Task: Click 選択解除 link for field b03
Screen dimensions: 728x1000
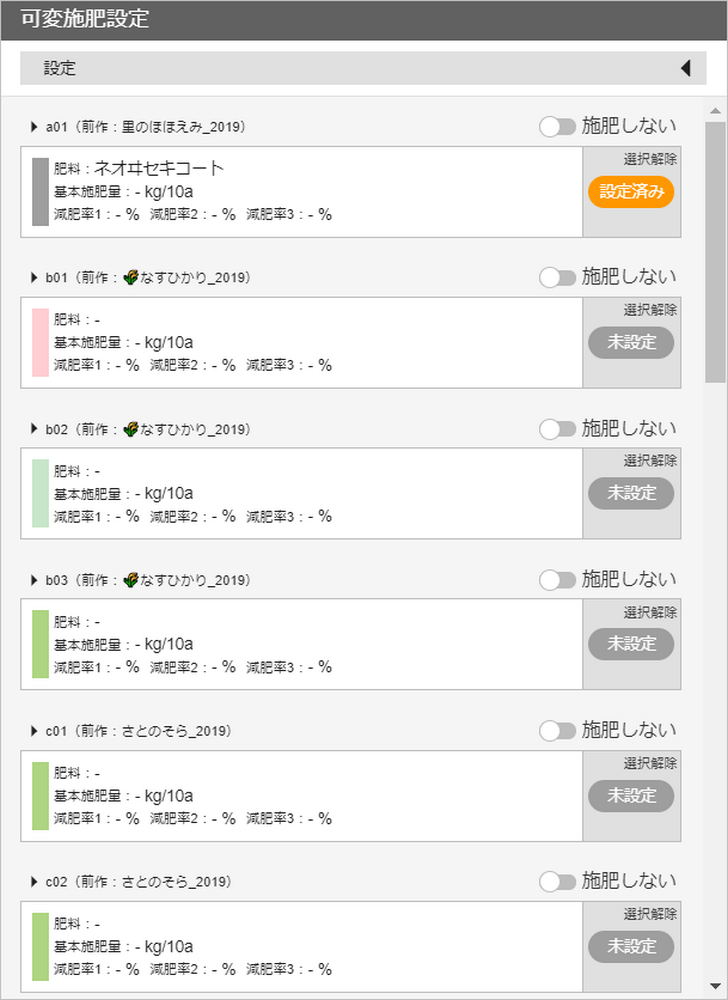Action: [x=650, y=612]
